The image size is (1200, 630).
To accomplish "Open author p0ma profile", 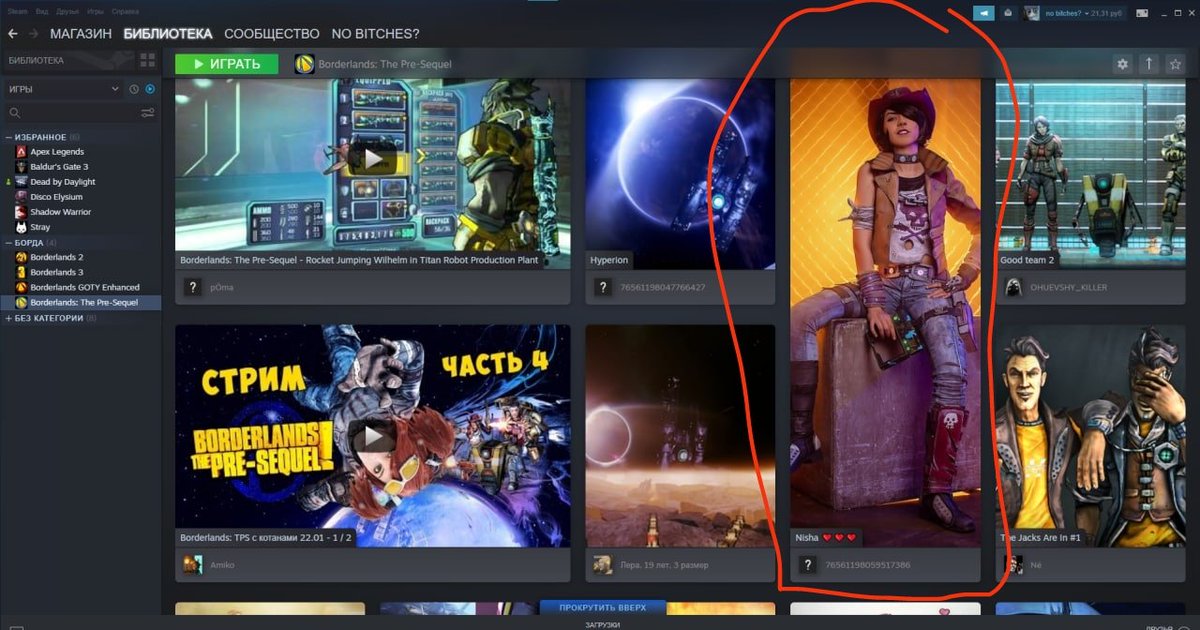I will tap(222, 287).
